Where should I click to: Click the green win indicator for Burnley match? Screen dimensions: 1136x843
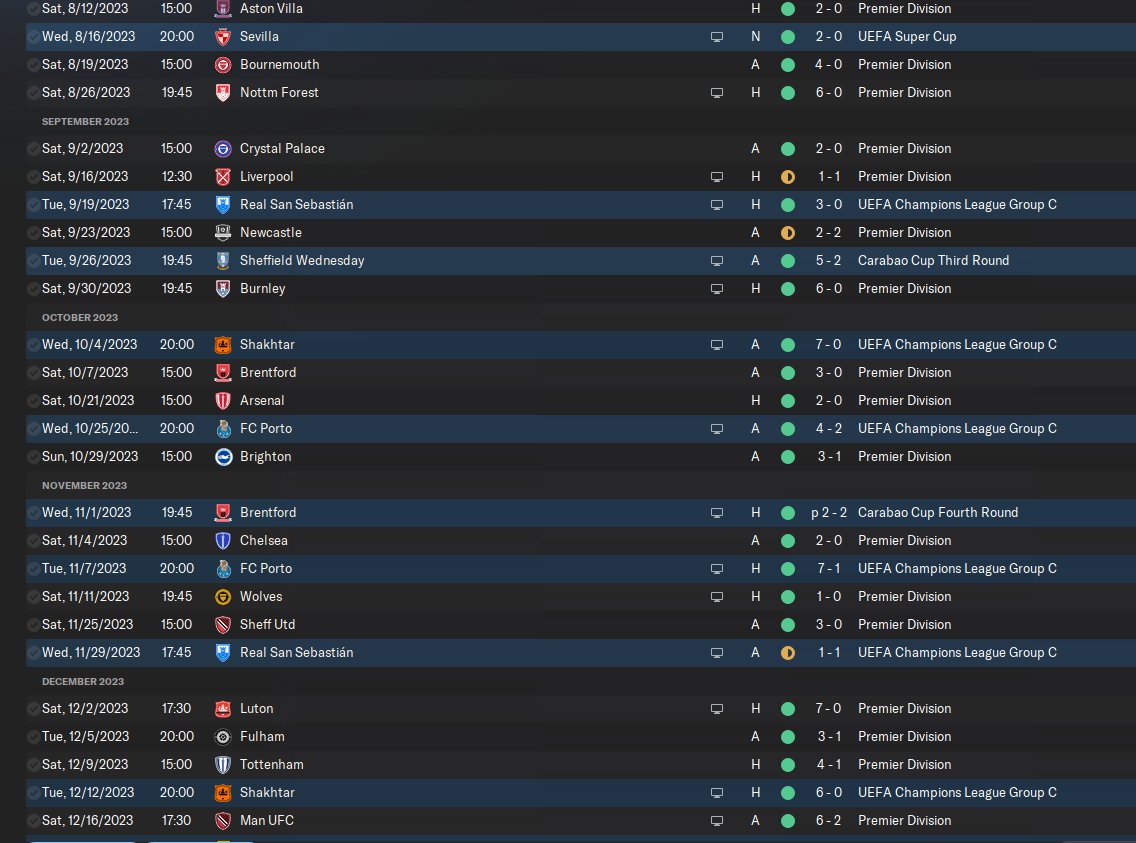pyautogui.click(x=788, y=289)
